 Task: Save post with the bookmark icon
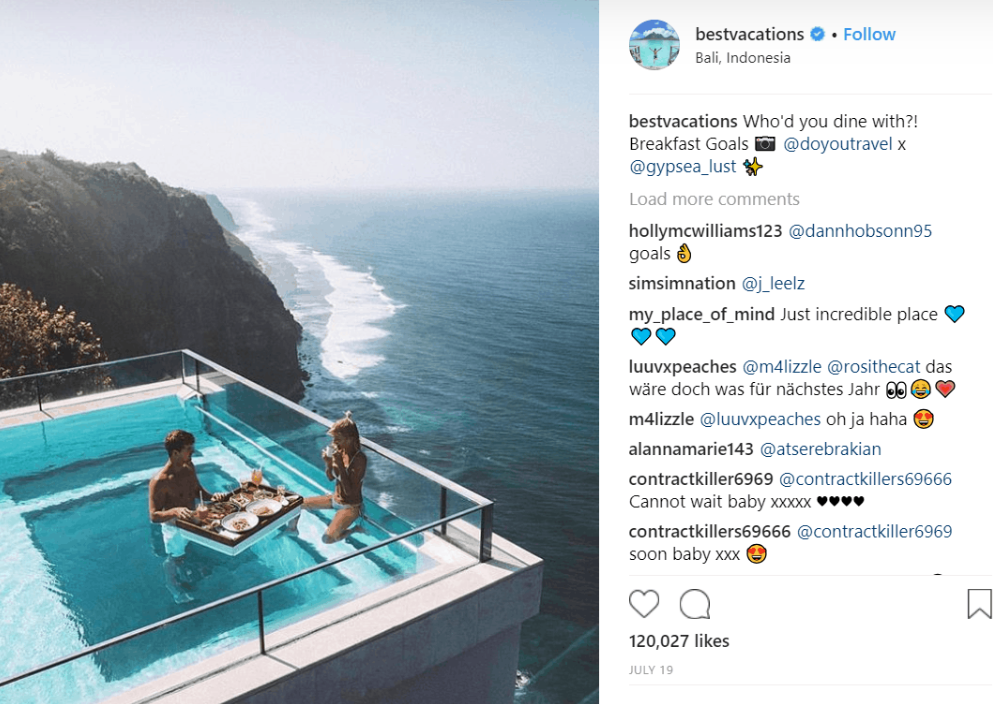(979, 603)
